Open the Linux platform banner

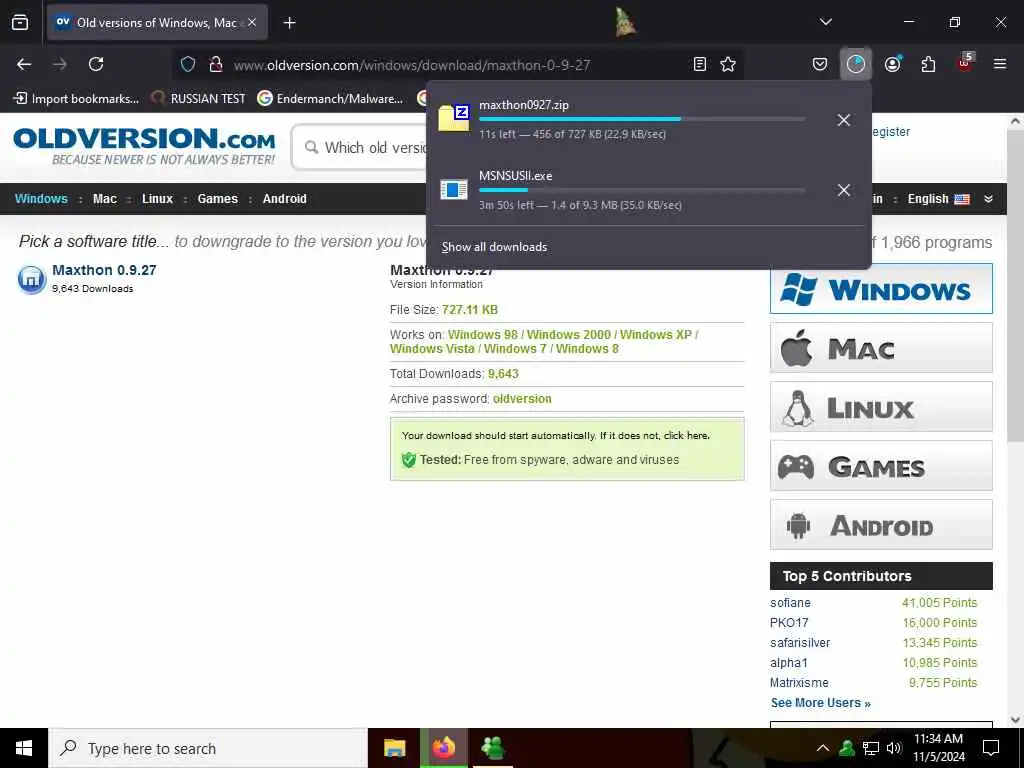click(x=881, y=407)
